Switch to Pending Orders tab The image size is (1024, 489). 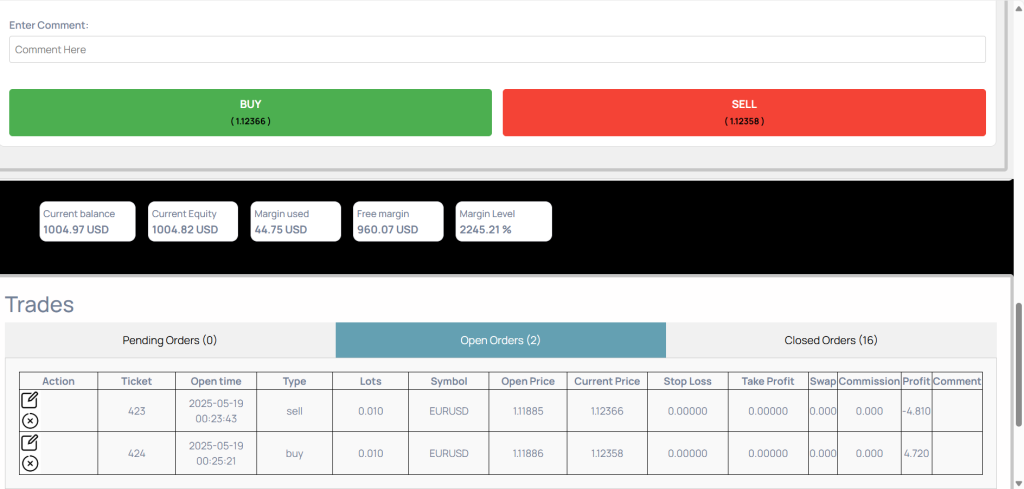[170, 340]
